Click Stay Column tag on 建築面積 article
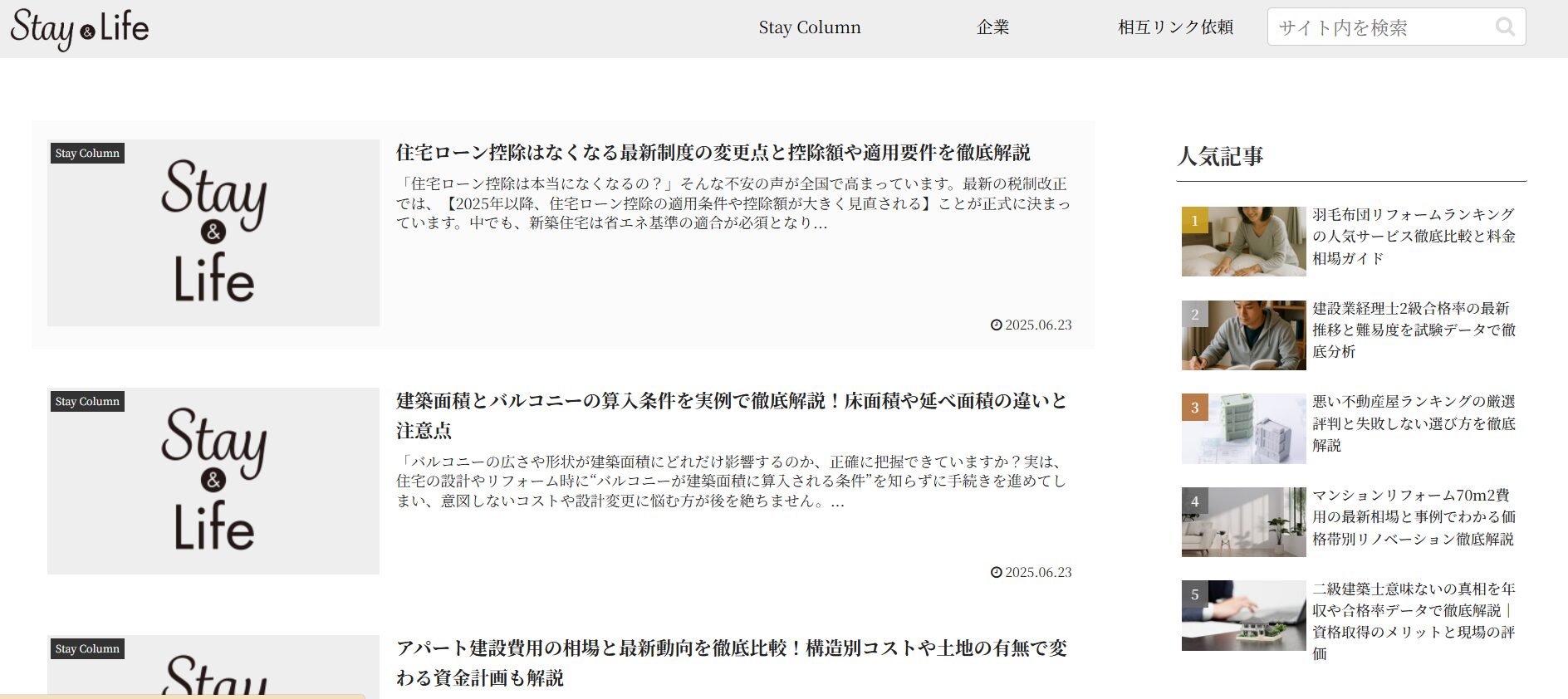1568x699 pixels. pos(87,402)
